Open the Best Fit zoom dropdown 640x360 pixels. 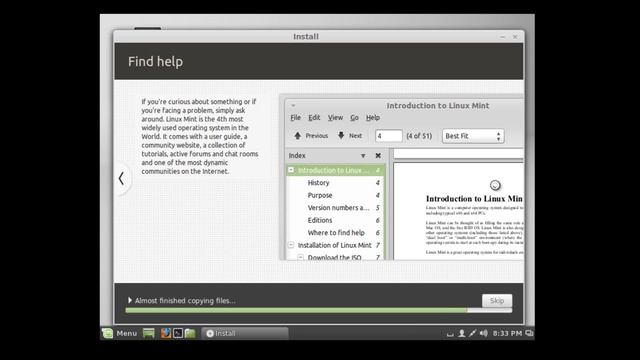coord(473,136)
